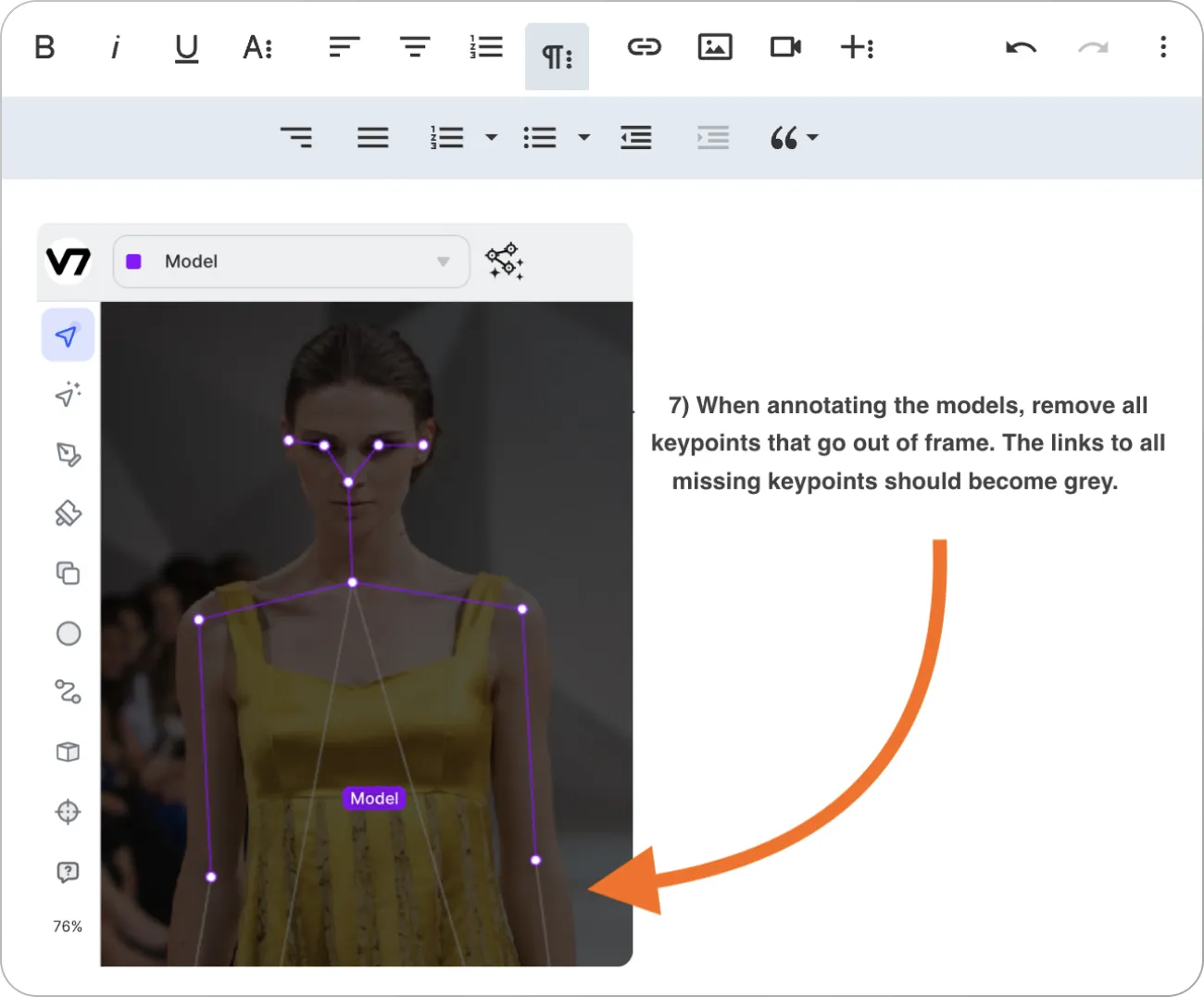Image resolution: width=1204 pixels, height=997 pixels.
Task: Select the ellipse tool
Action: tap(69, 634)
